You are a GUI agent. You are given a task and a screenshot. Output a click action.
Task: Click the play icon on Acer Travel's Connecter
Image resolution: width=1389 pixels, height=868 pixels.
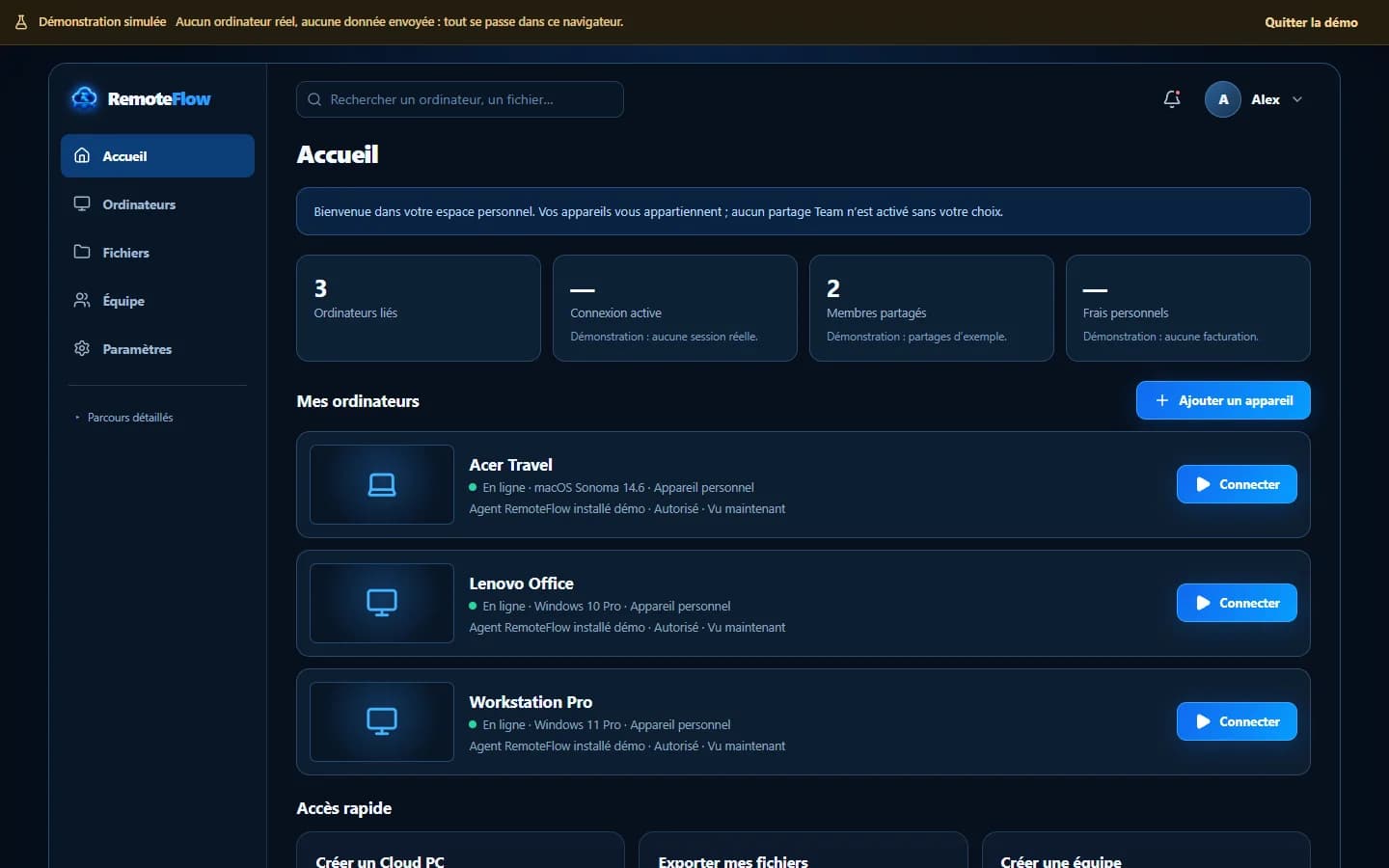pos(1203,484)
